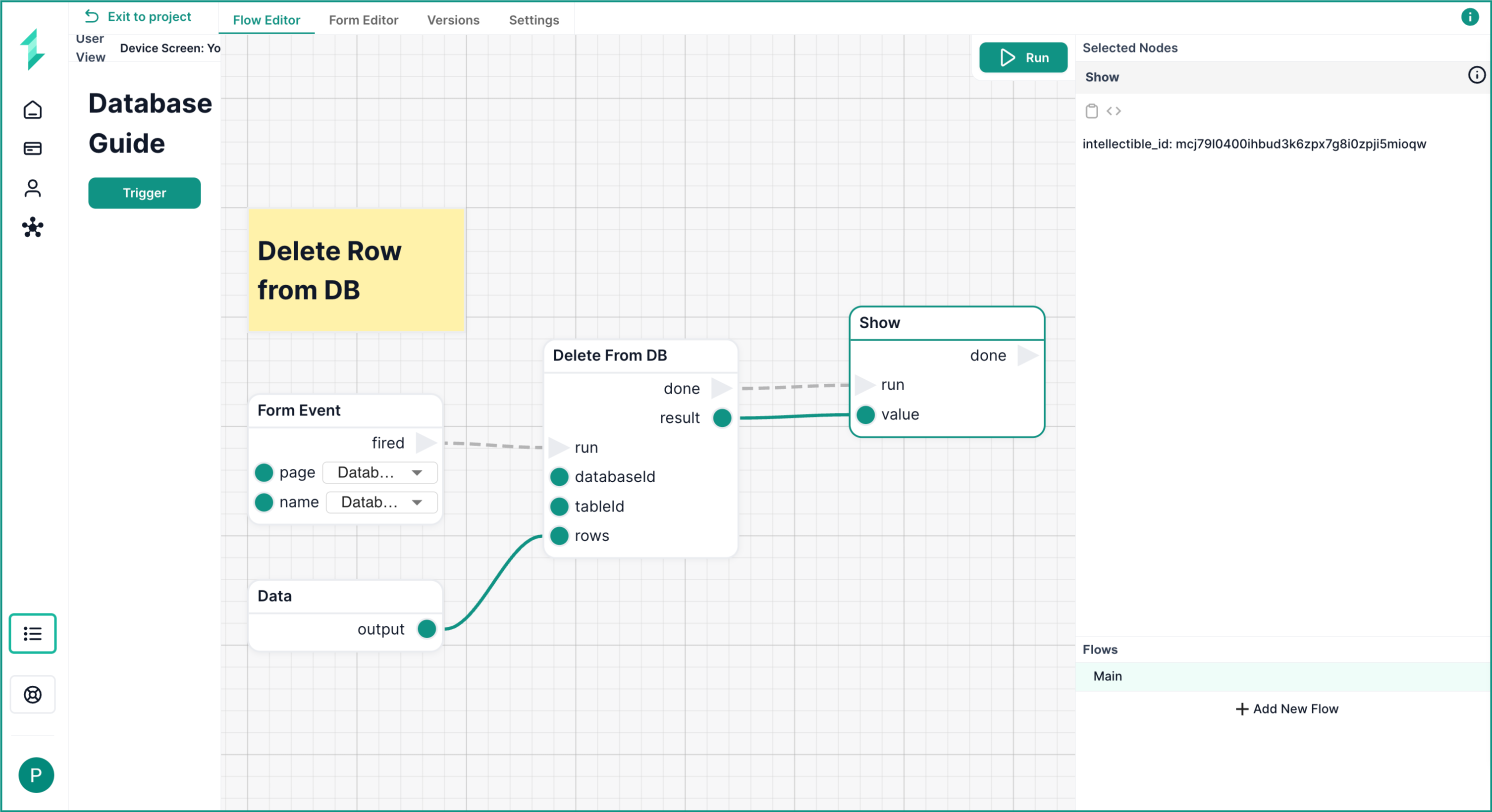Click Add New Flow
The height and width of the screenshot is (812, 1492).
(1286, 709)
